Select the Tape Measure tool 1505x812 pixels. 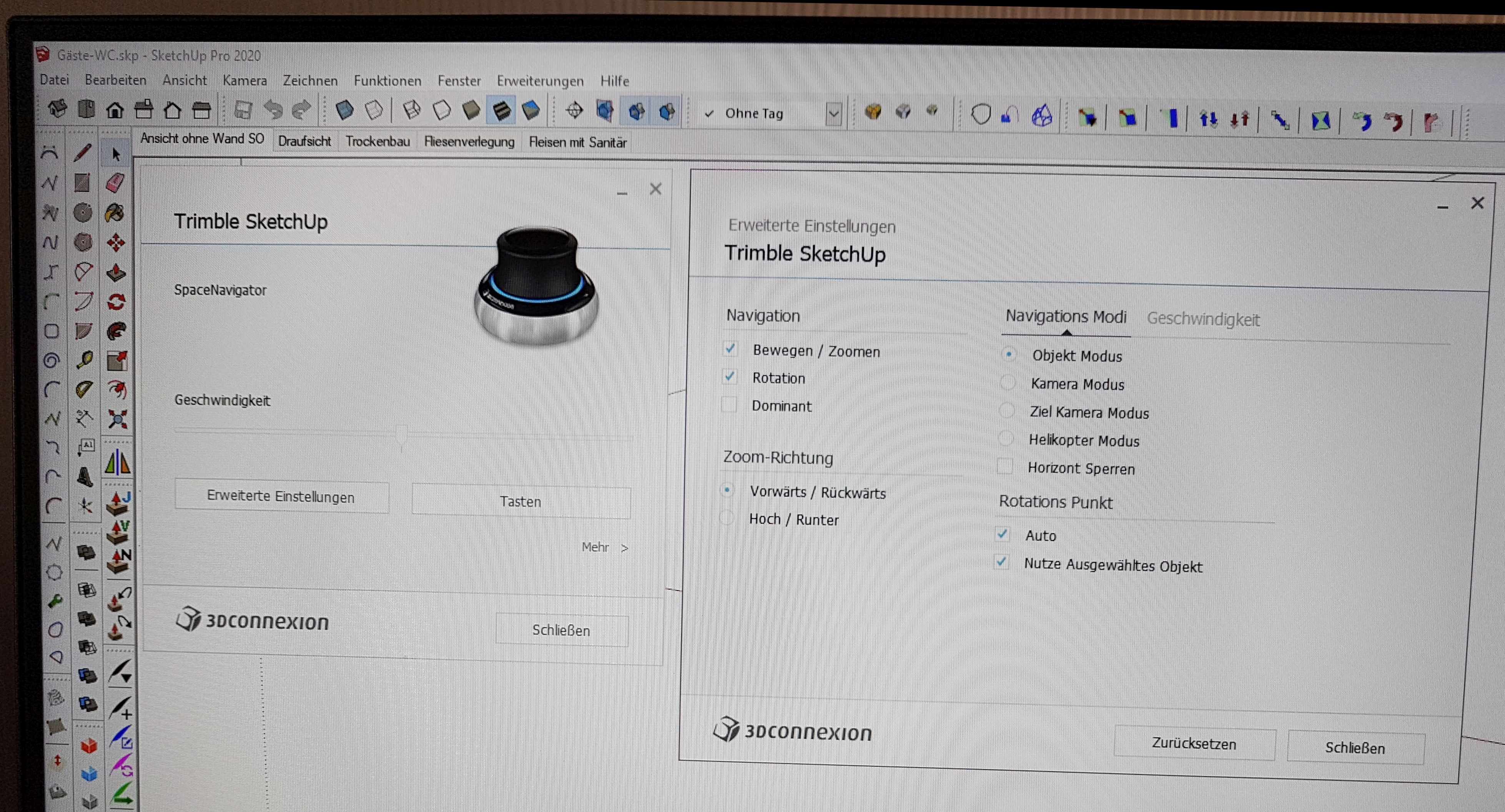point(84,360)
